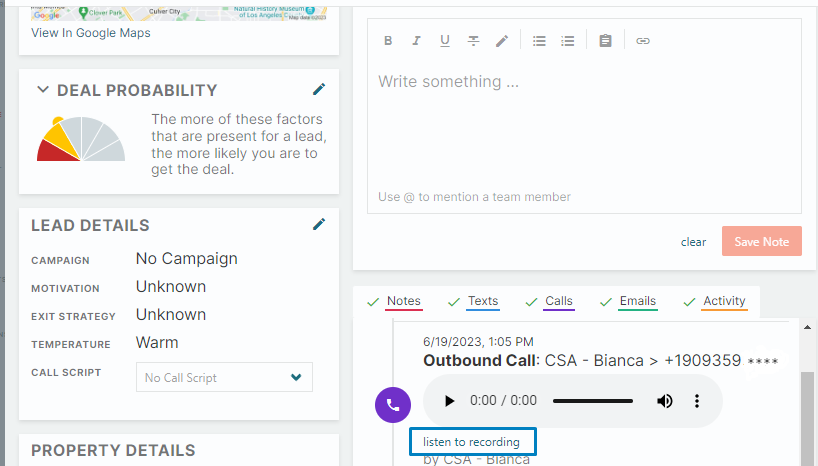This screenshot has height=466, width=818.
Task: Select the Activity filter tab
Action: tap(724, 301)
